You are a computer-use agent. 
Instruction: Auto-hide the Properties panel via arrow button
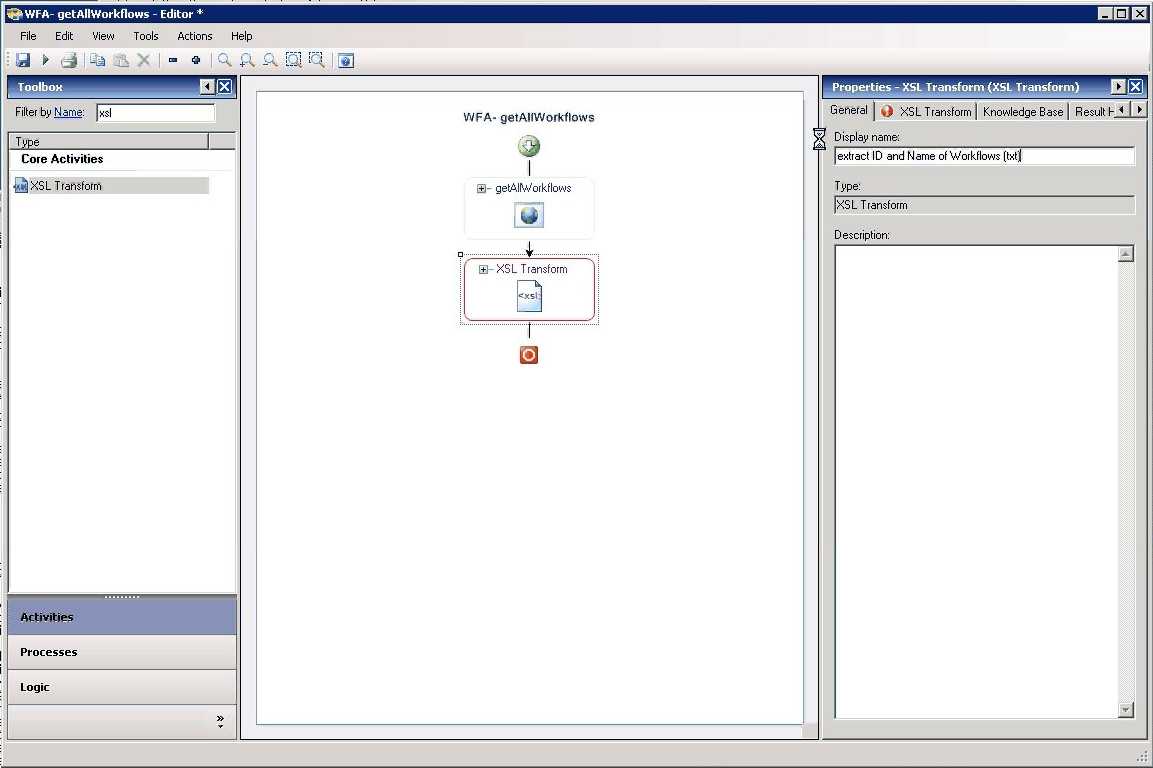[1118, 87]
